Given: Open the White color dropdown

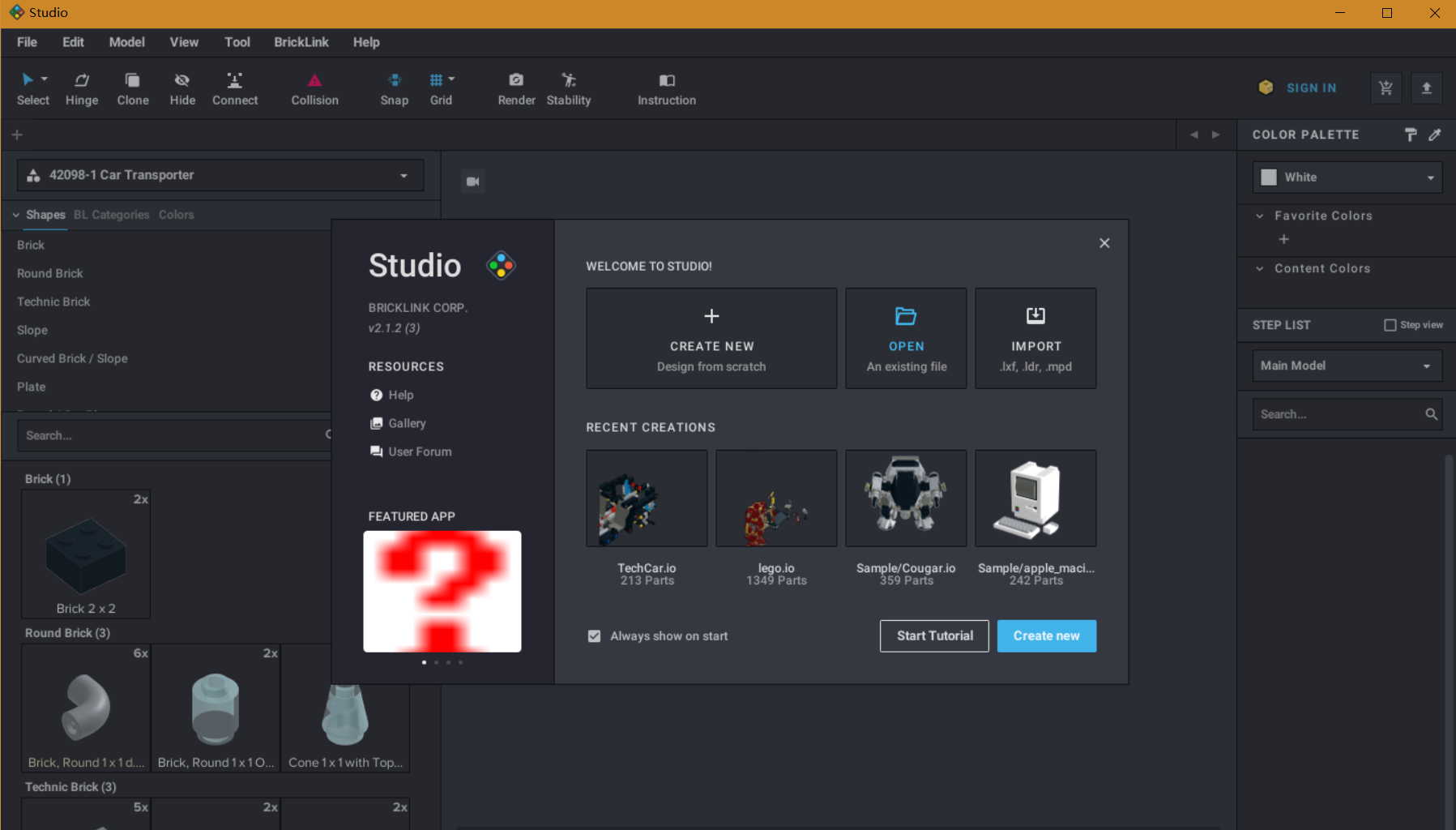Looking at the screenshot, I should [x=1347, y=178].
